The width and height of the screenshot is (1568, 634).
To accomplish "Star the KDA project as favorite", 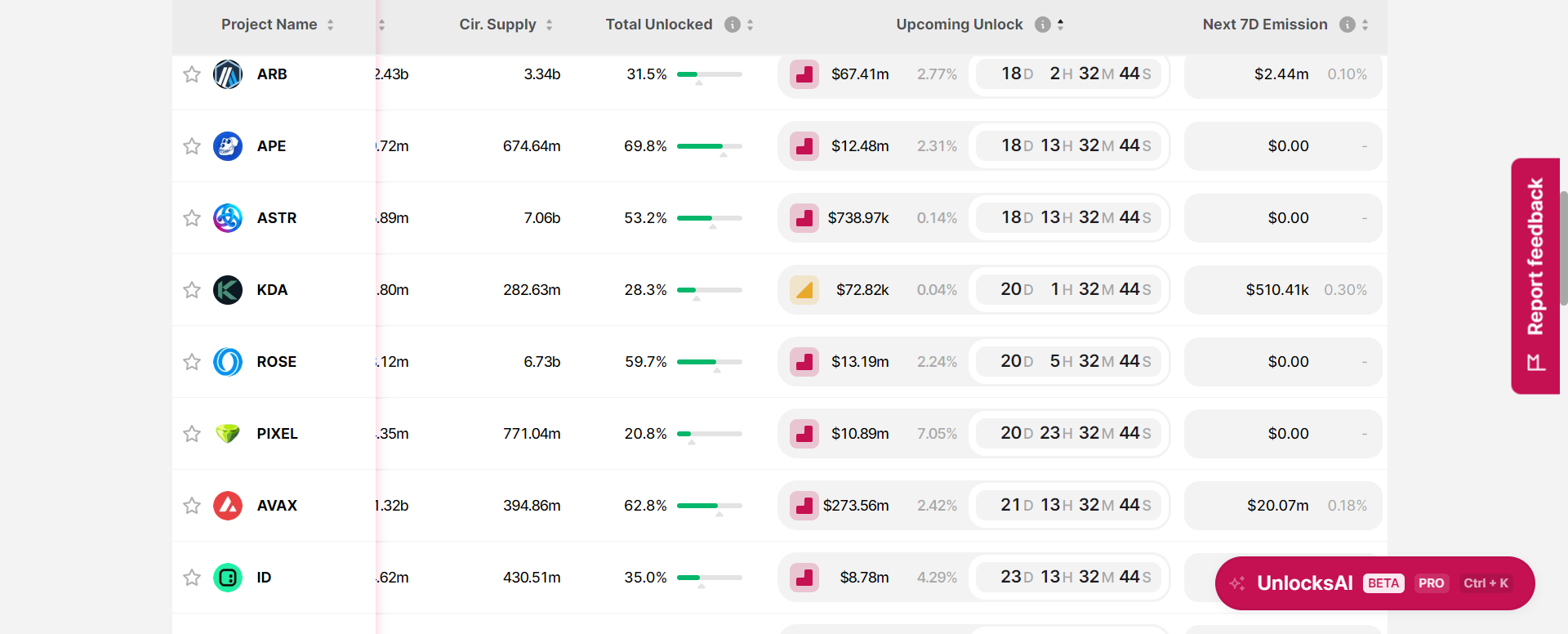I will tap(192, 290).
